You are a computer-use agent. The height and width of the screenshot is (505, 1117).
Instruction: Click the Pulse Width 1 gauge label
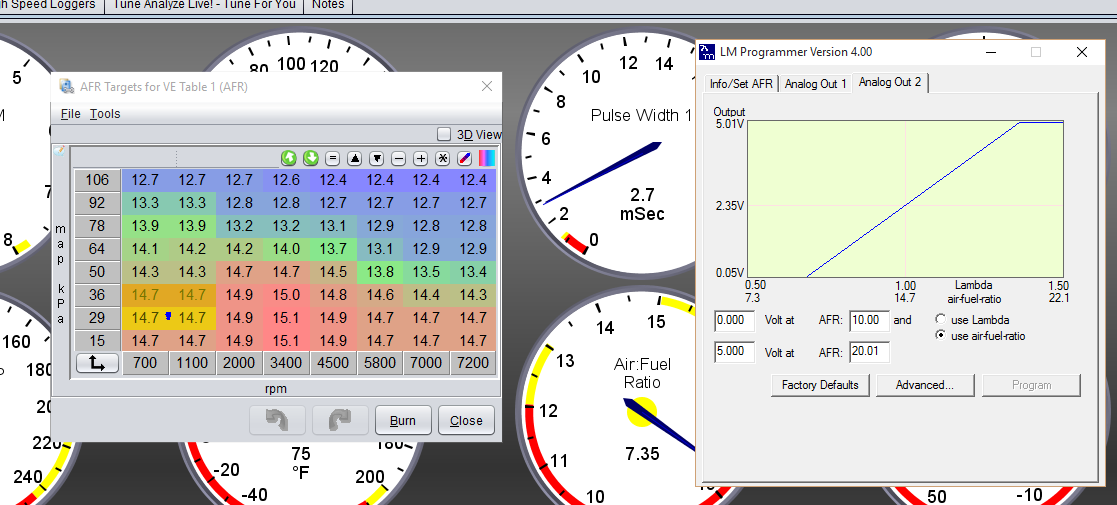640,115
